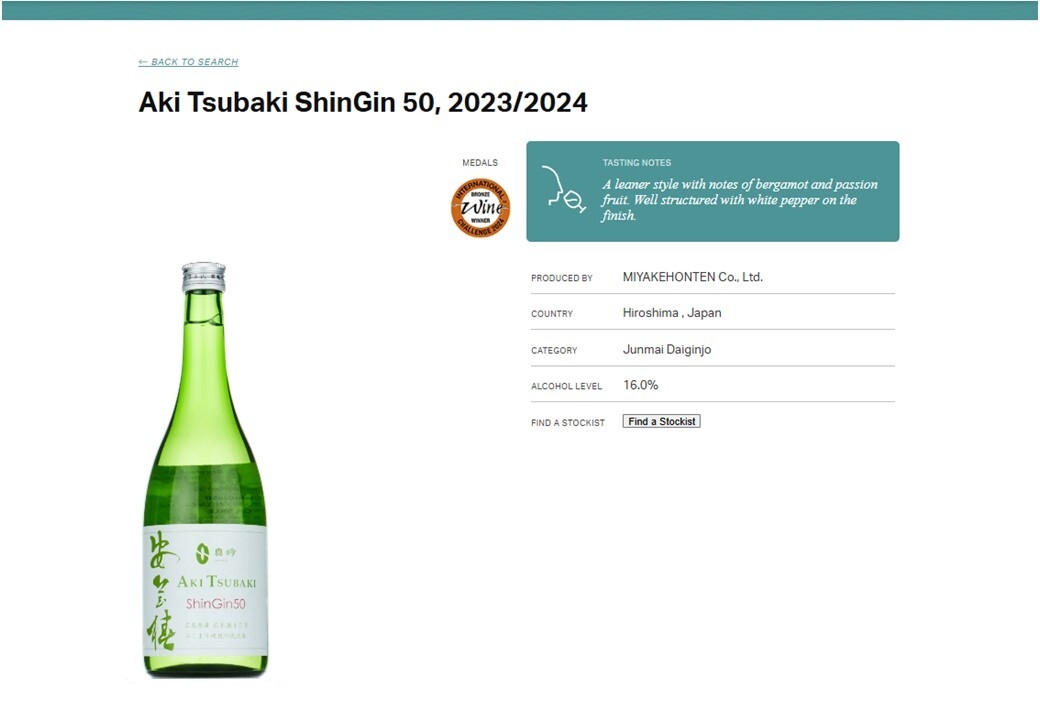Viewport: 1040px width, 720px height.
Task: Click the Produced By label
Action: (562, 278)
